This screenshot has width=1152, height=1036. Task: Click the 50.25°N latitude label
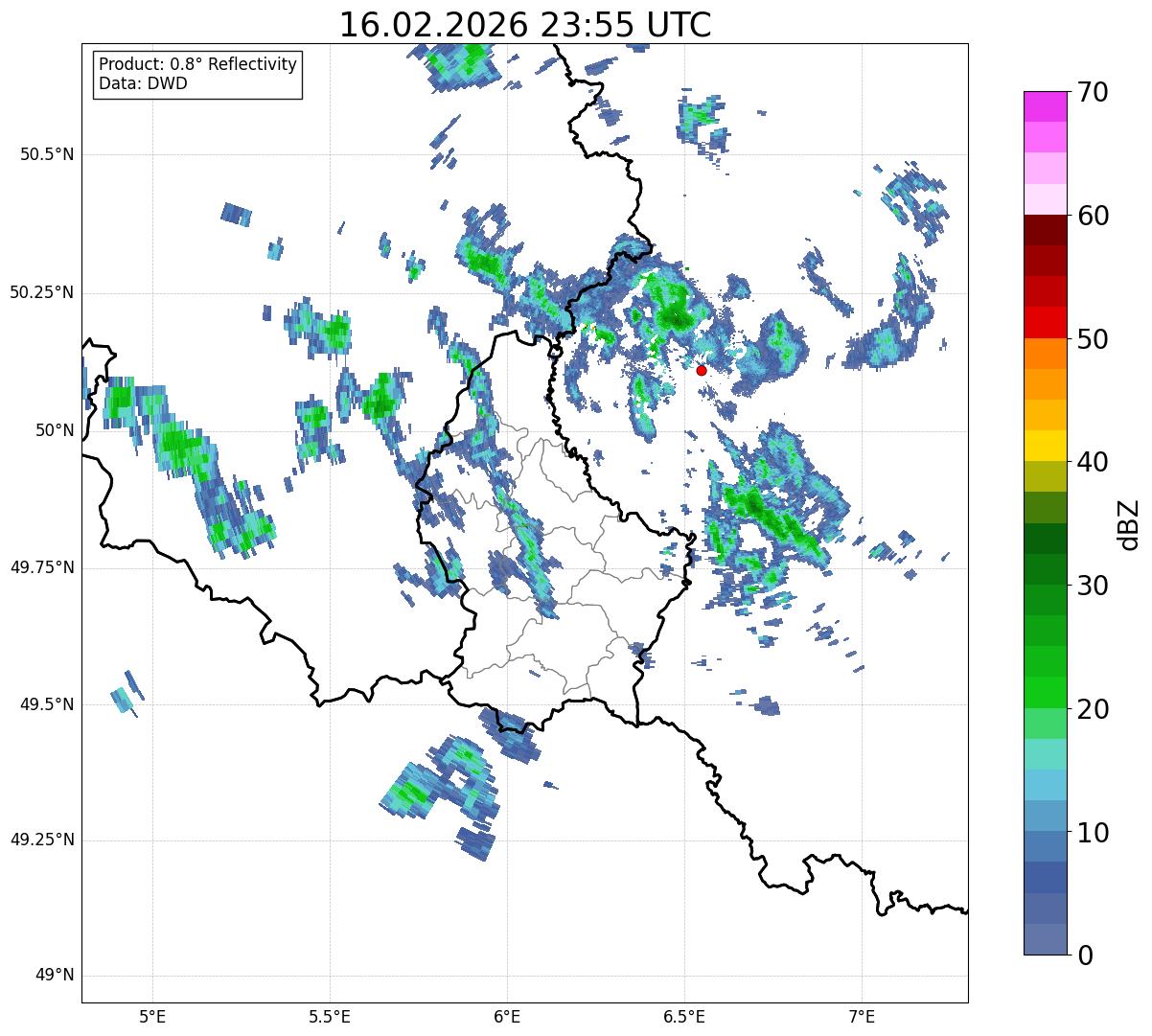point(42,292)
